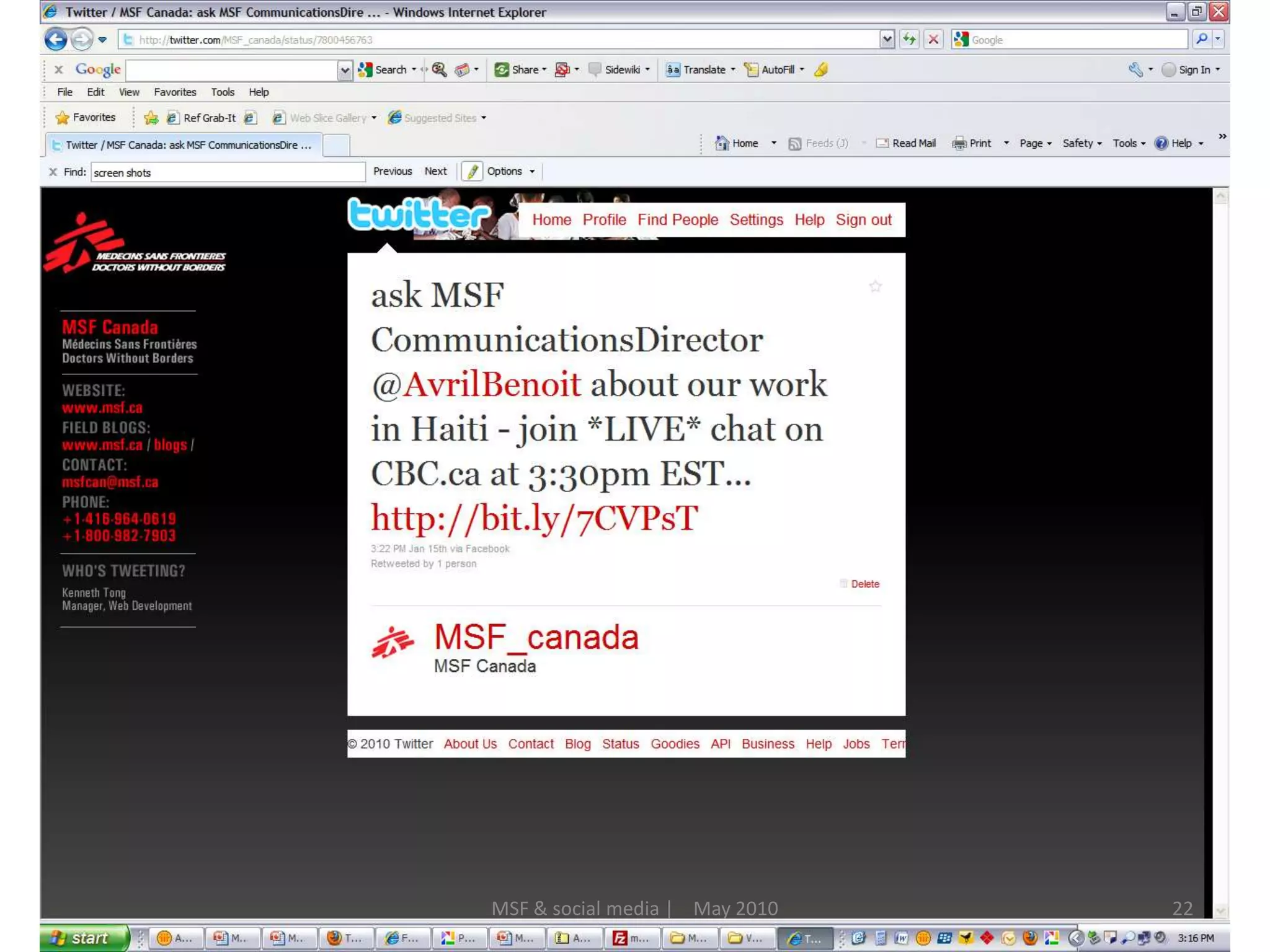Open the Favorites menu
Screen dimensions: 1270x952
[x=175, y=92]
